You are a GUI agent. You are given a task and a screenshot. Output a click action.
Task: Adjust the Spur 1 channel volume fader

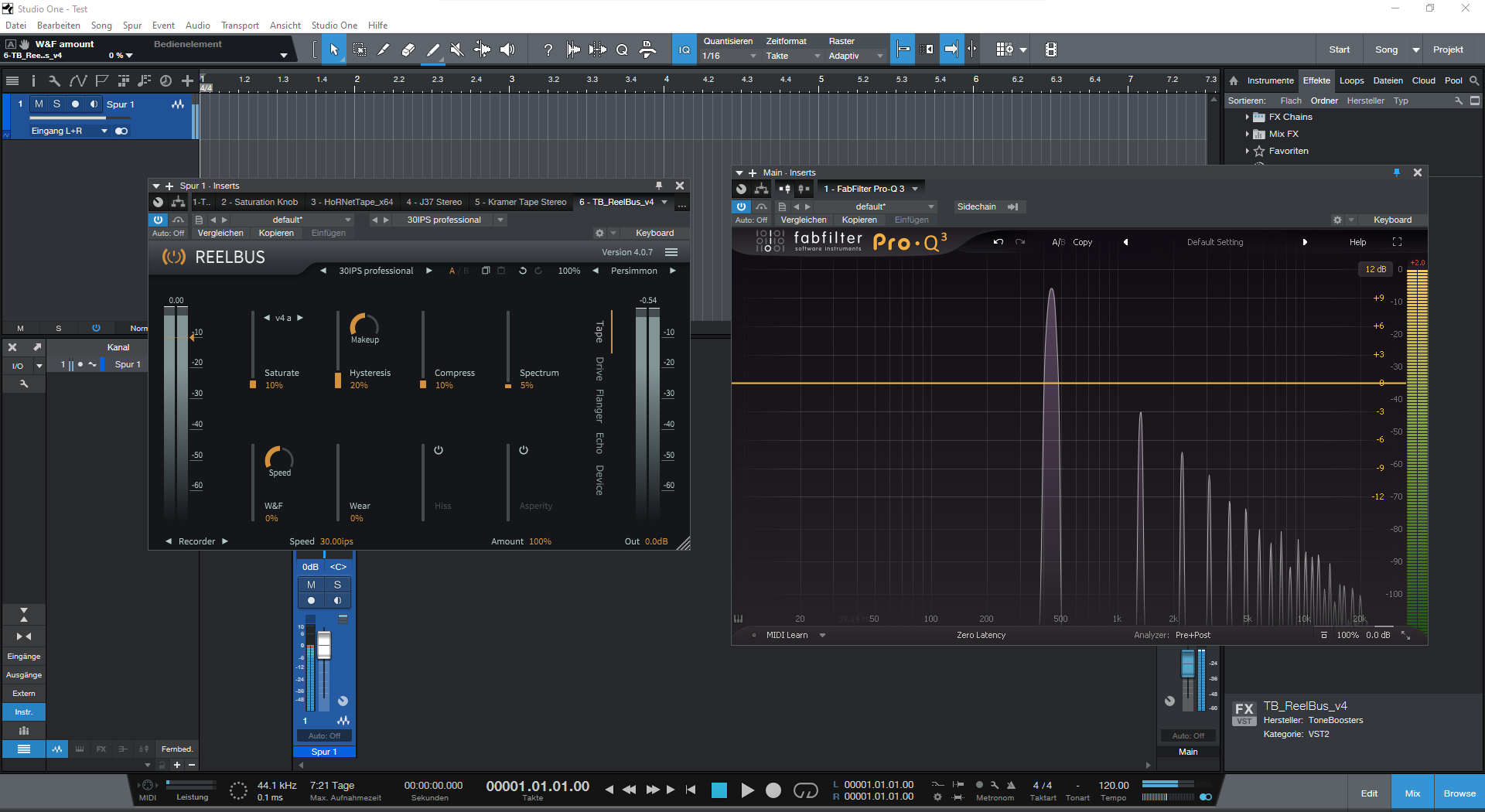(x=324, y=645)
